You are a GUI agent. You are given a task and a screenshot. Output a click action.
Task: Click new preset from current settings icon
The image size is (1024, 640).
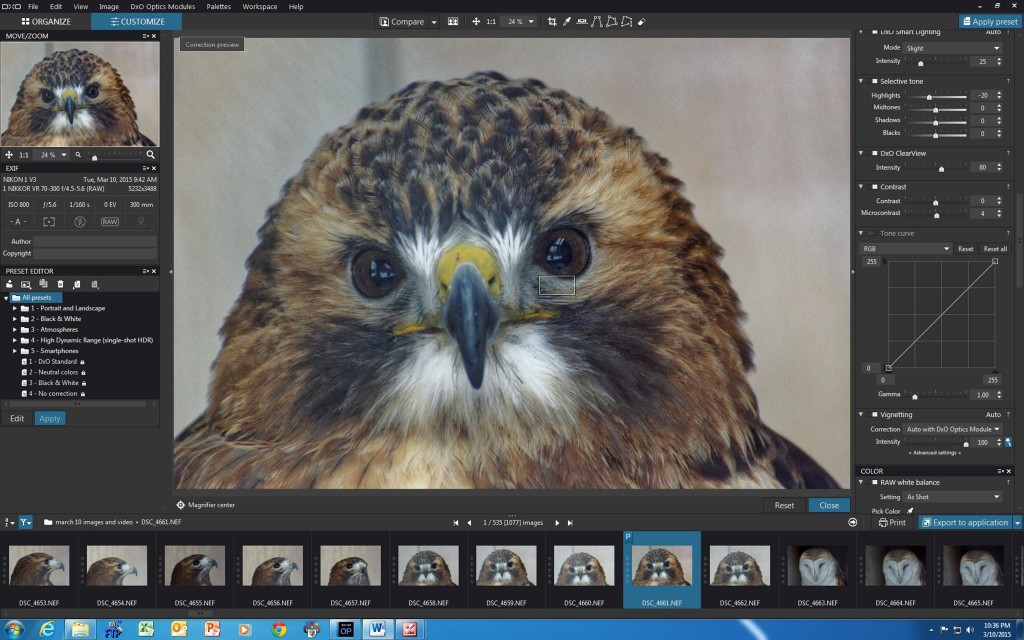pos(26,284)
